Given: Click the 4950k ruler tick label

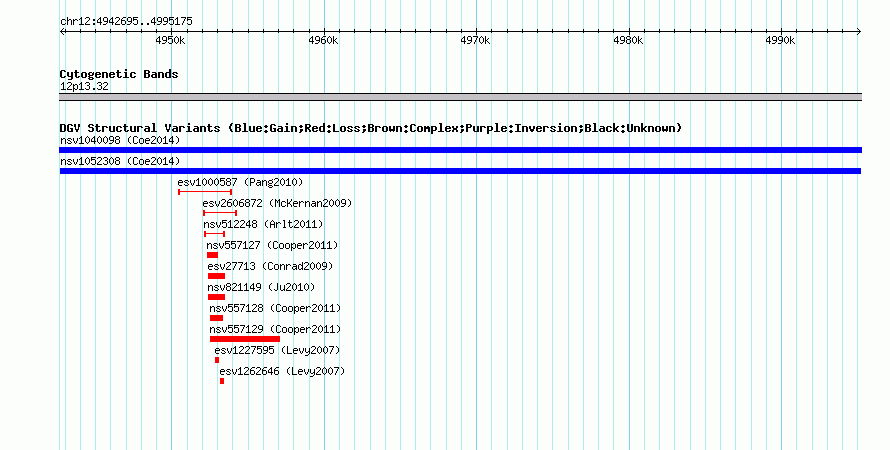Looking at the screenshot, I should point(170,40).
